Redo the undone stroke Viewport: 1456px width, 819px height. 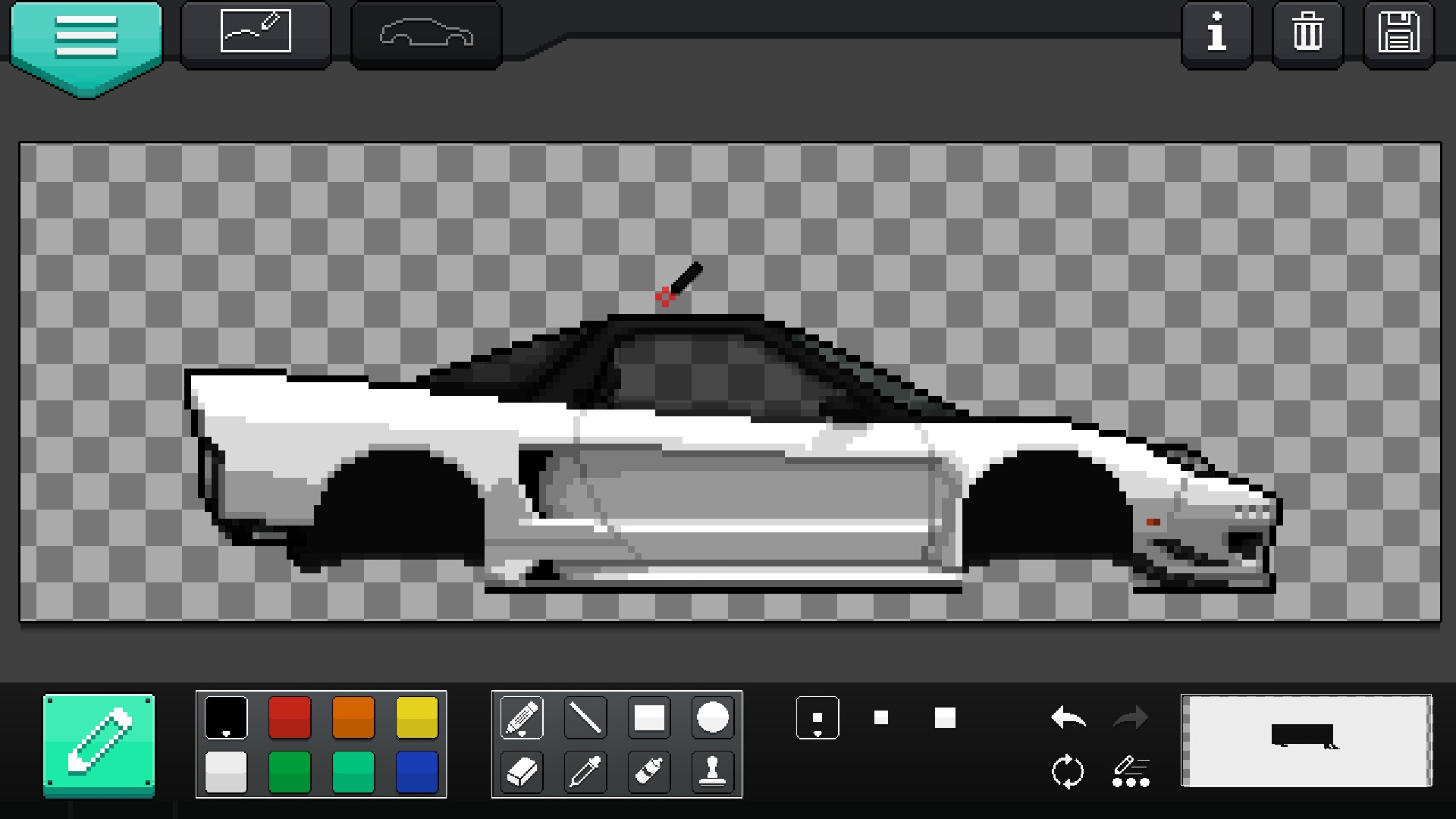click(1131, 717)
